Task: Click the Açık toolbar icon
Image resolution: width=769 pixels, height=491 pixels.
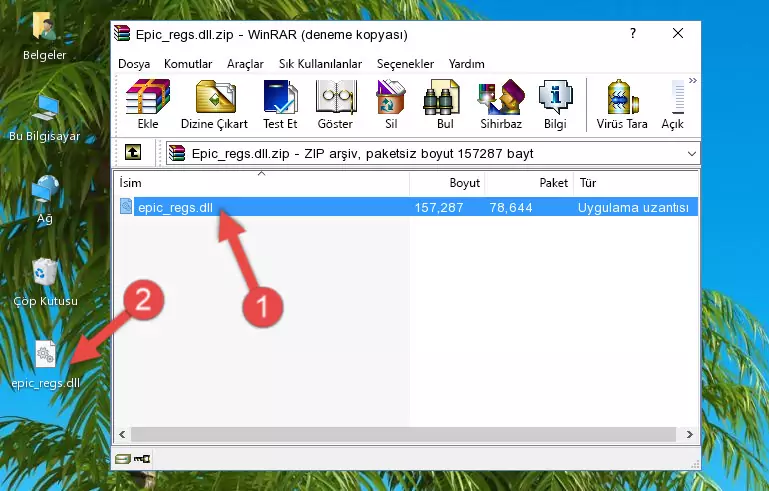Action: pyautogui.click(x=673, y=104)
